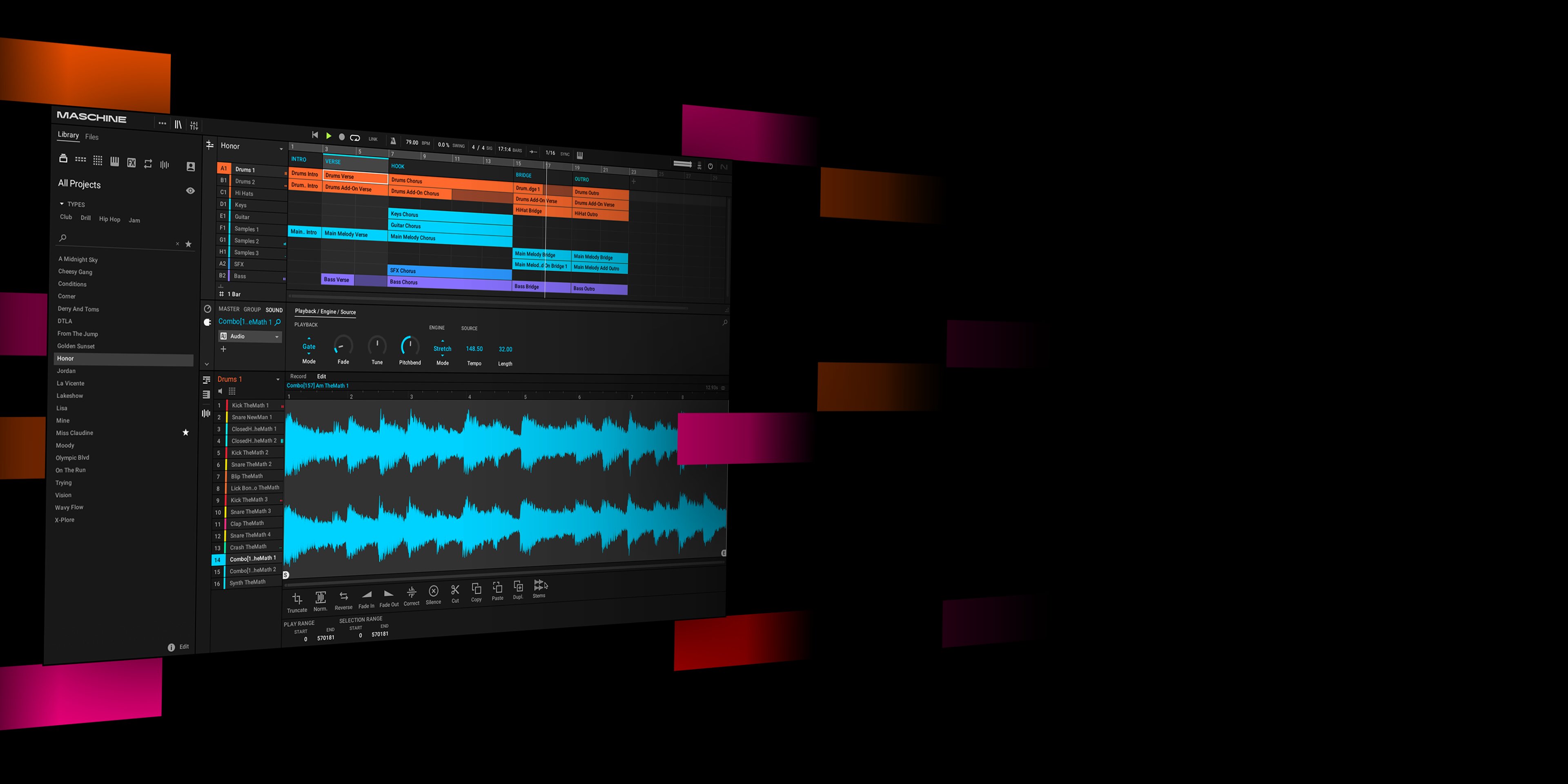
Task: Click the Hip Hop type tag
Action: (109, 219)
